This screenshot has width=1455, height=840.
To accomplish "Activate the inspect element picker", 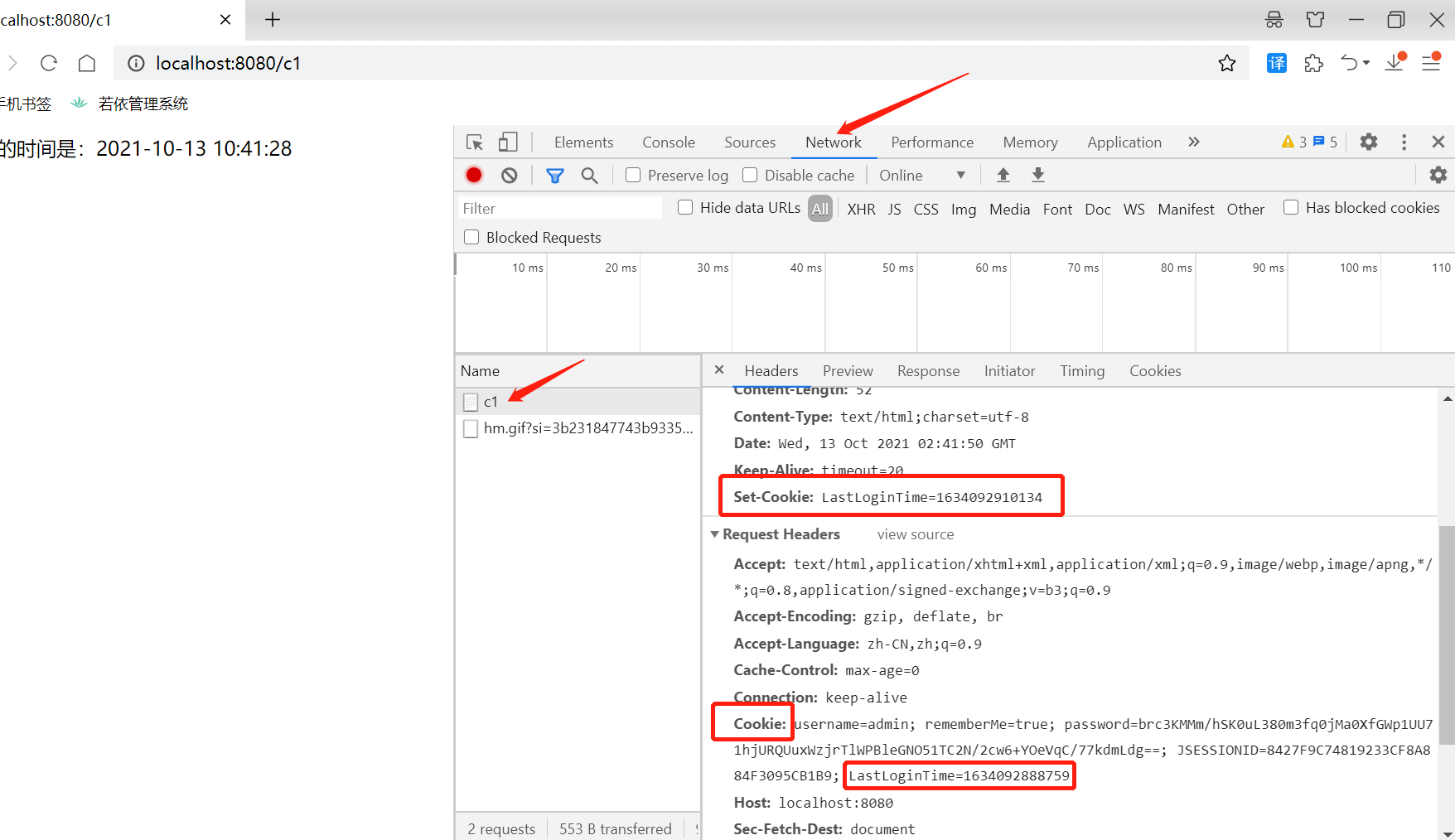I will coord(475,142).
